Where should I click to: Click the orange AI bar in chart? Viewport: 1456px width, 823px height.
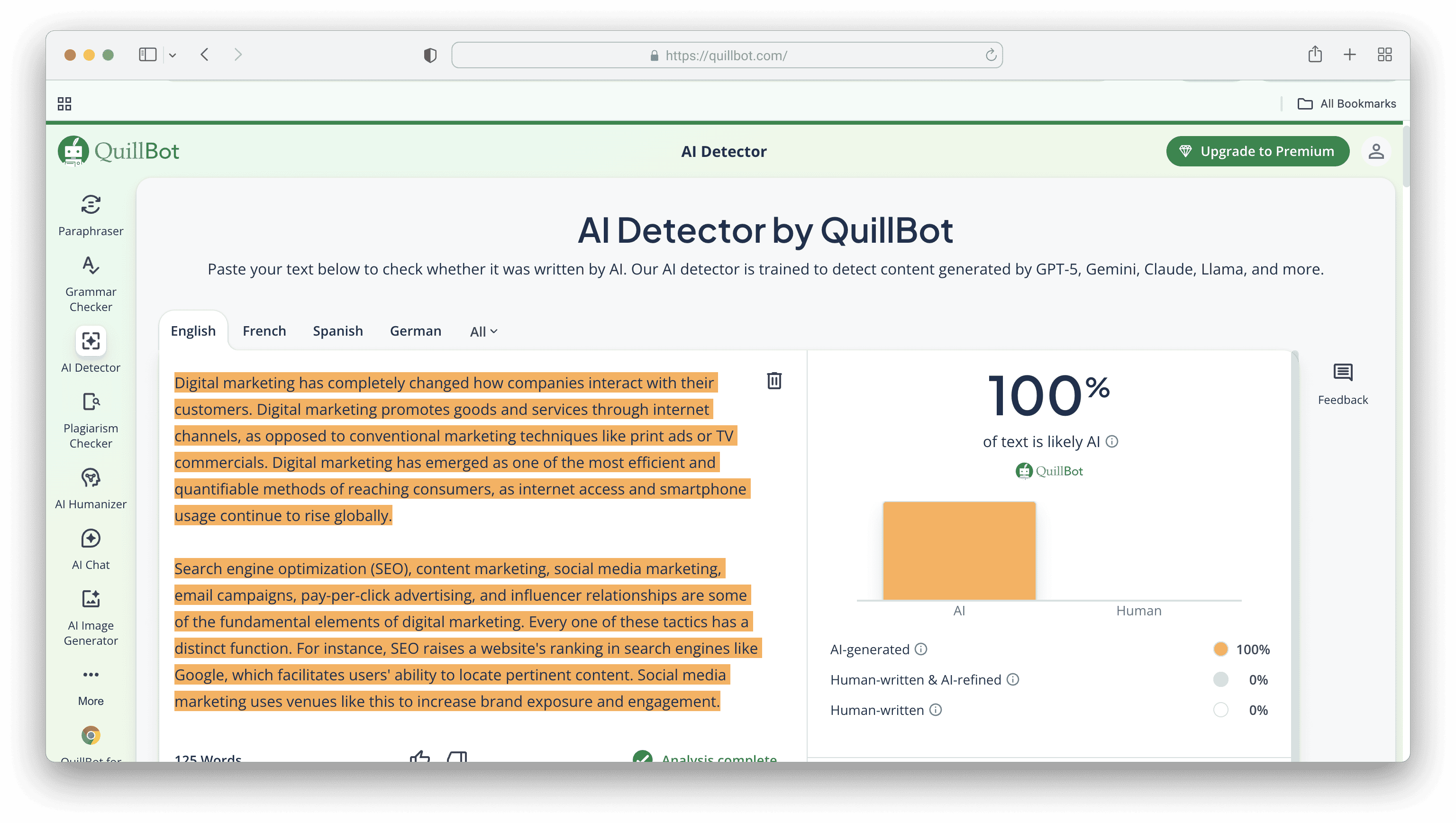click(959, 550)
